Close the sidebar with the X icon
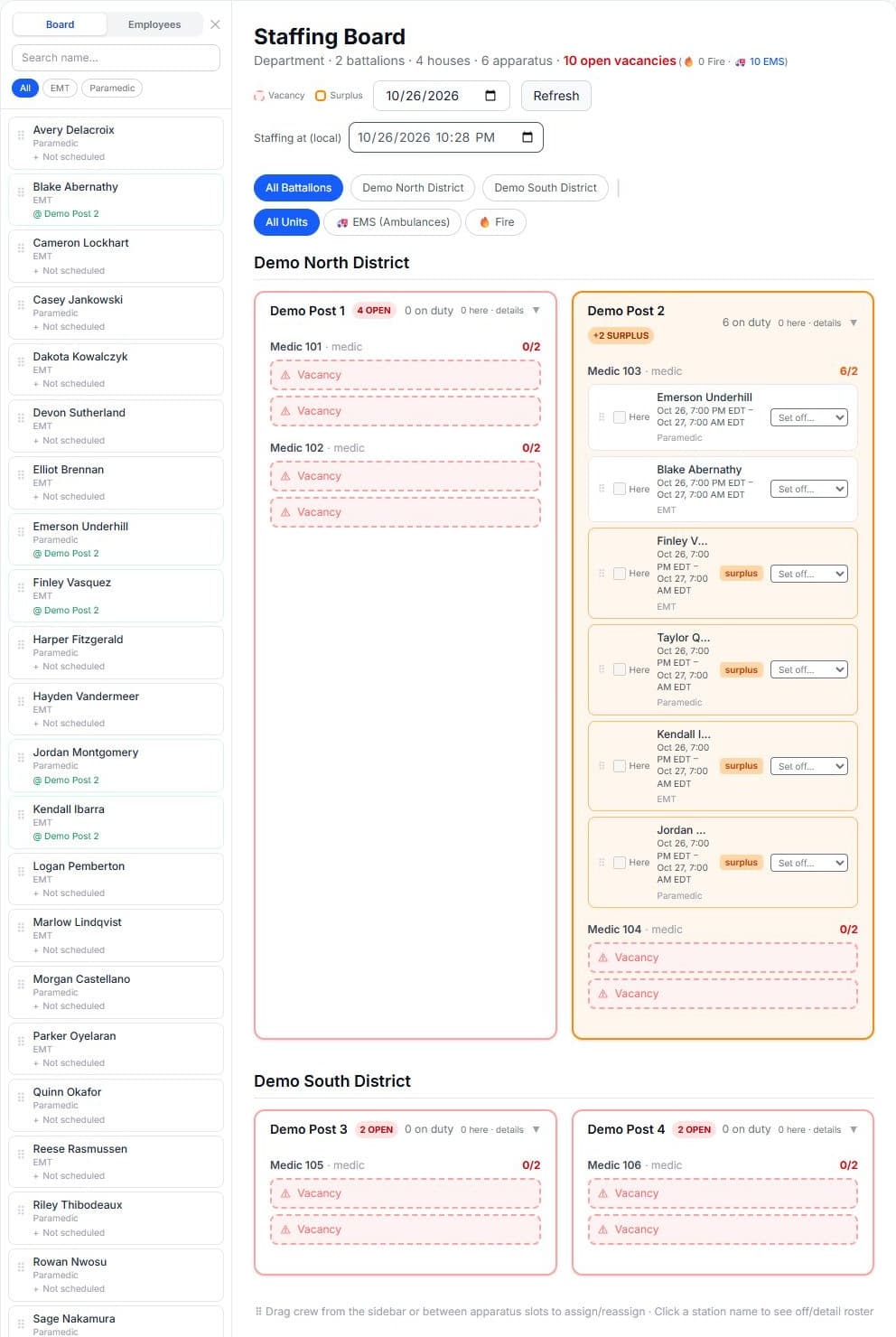The image size is (896, 1337). pyautogui.click(x=215, y=24)
